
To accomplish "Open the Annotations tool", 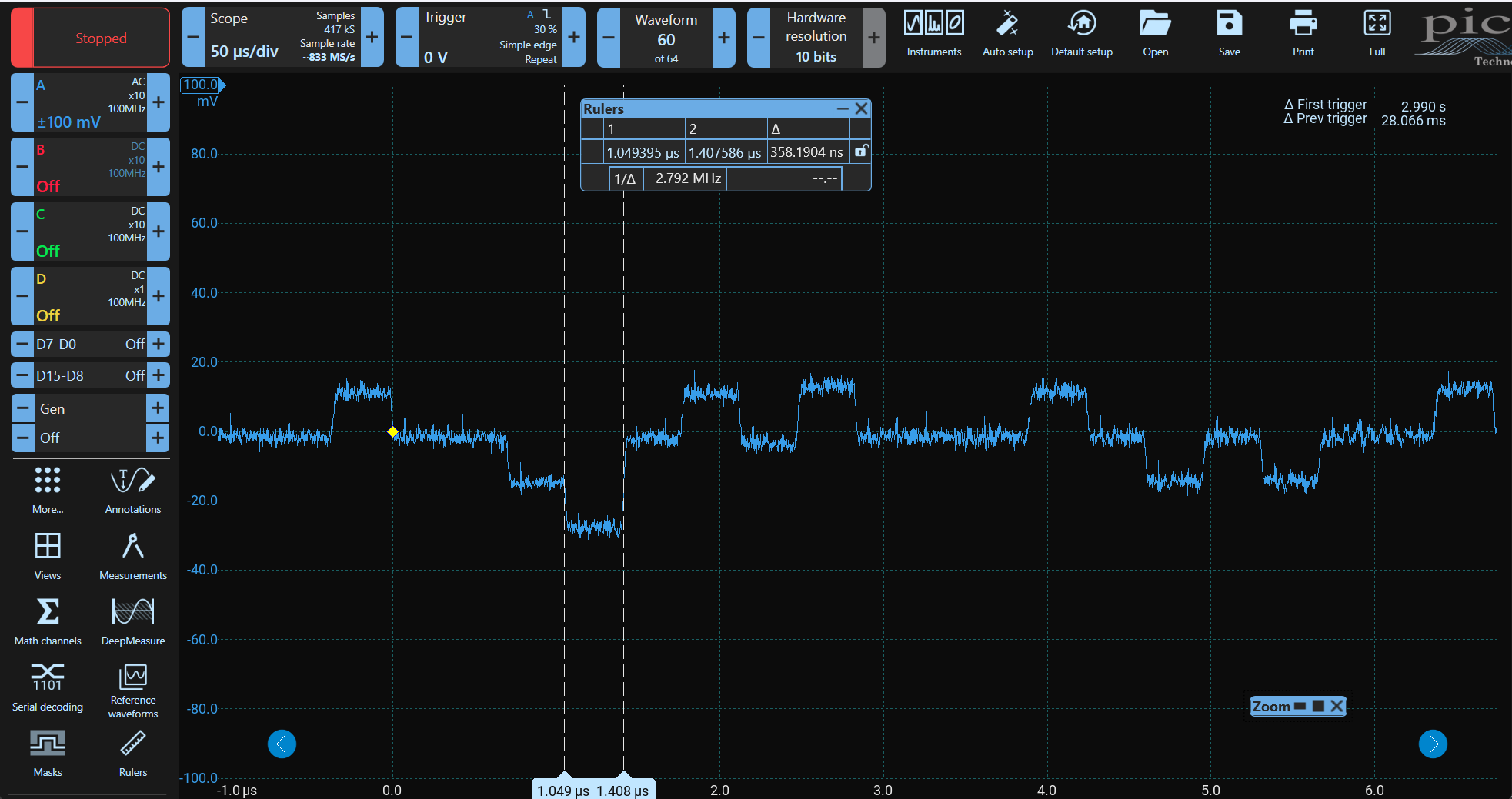I will tap(133, 491).
